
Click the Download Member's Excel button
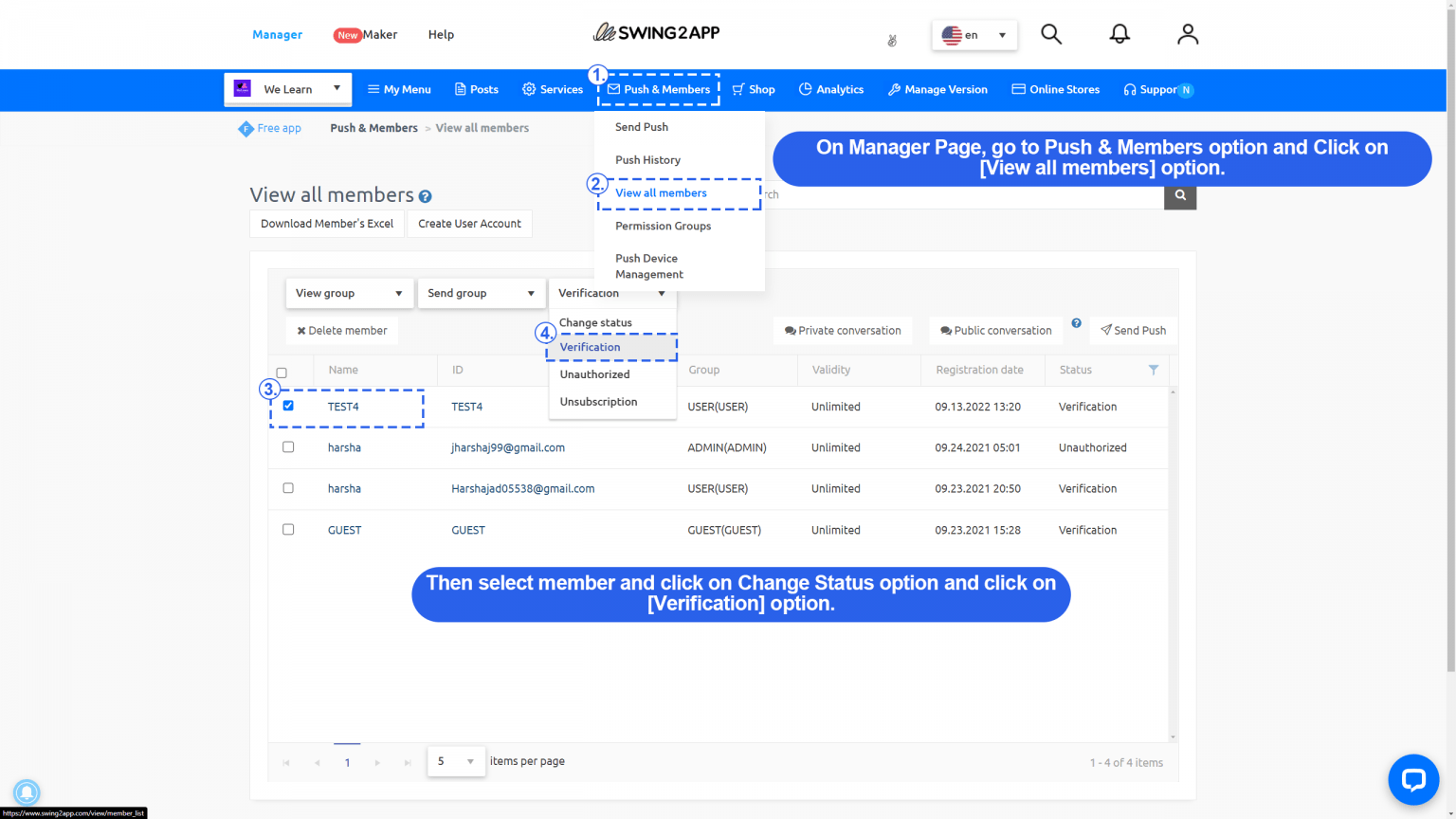coord(326,224)
